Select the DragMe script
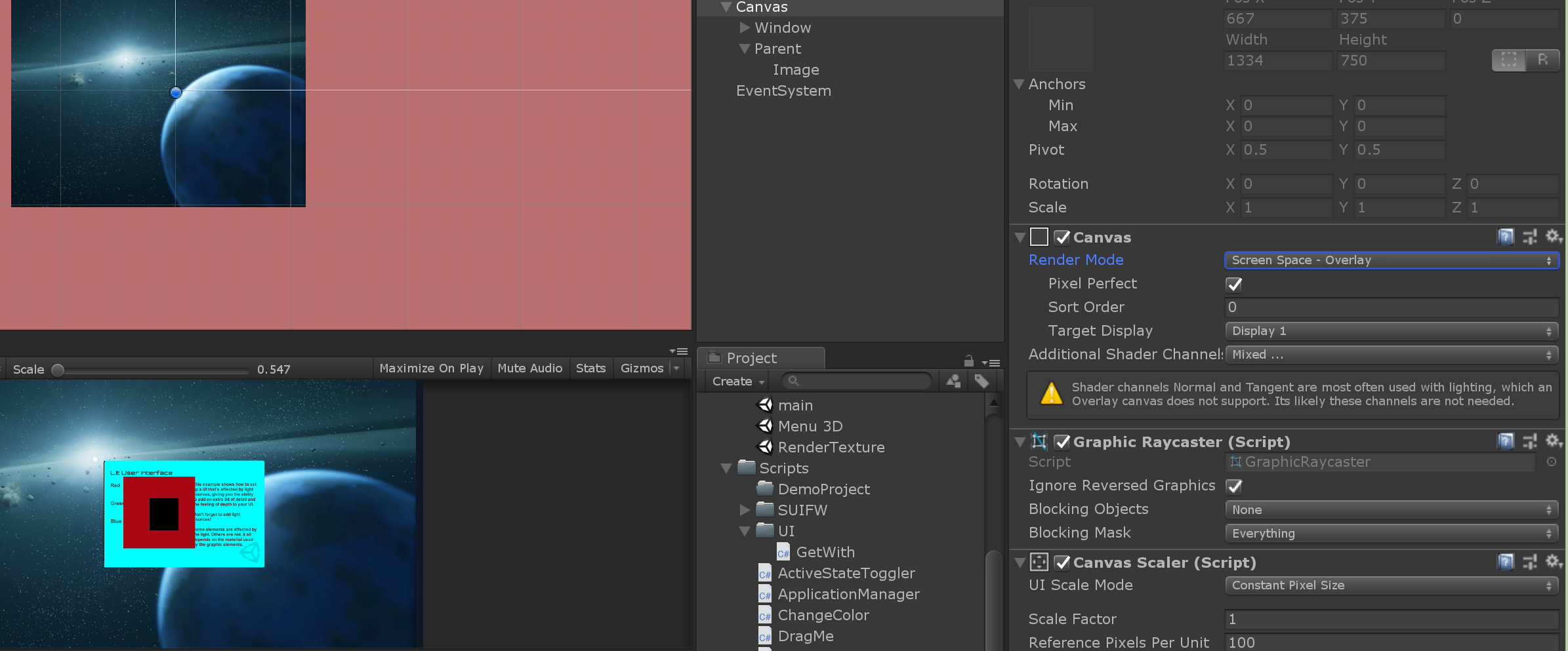The height and width of the screenshot is (651, 1568). [x=796, y=636]
